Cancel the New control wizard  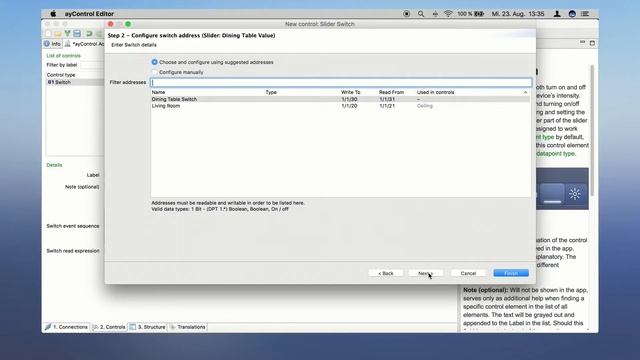click(468, 273)
